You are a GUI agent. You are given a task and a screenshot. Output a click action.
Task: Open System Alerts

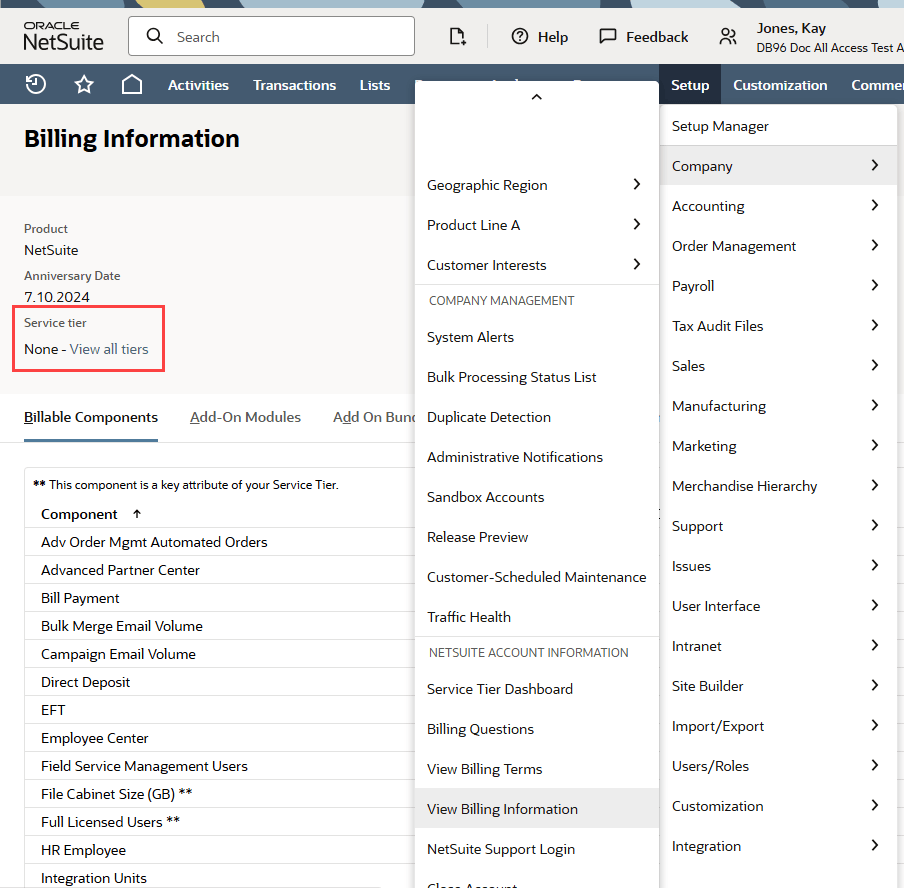click(x=536, y=337)
